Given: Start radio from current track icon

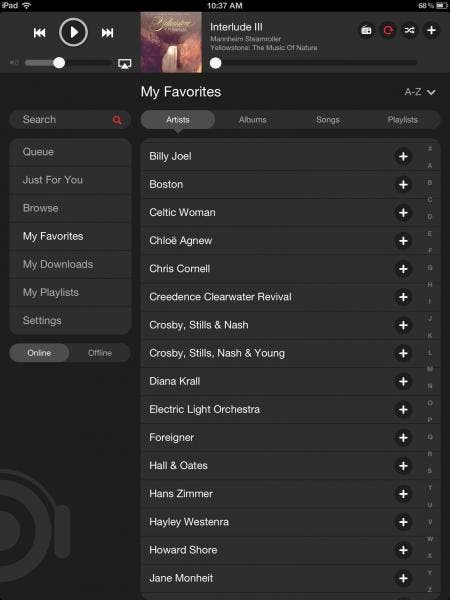Looking at the screenshot, I should 366,30.
